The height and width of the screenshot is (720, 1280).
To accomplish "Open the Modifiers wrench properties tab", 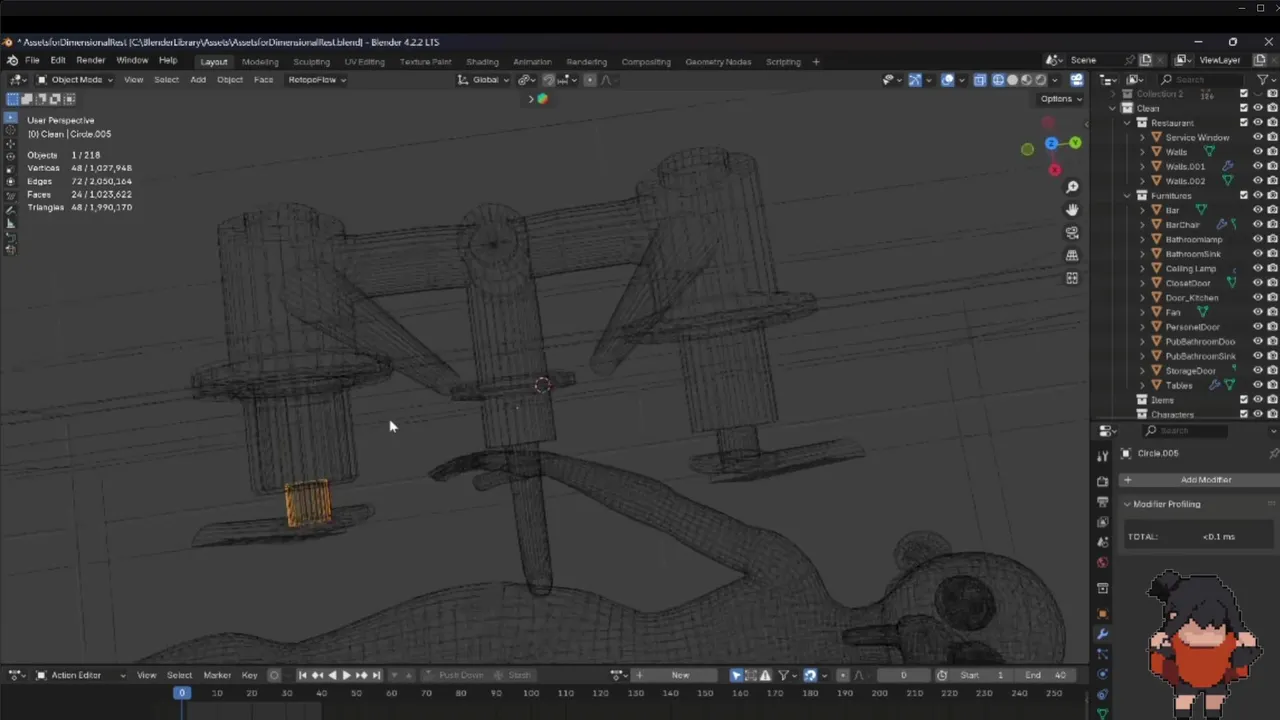I will [x=1102, y=634].
